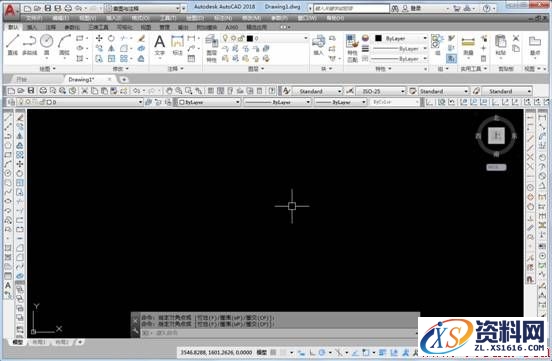The image size is (552, 361).
Task: Click the Paste (粘贴) clipboard icon
Action: (x=500, y=45)
